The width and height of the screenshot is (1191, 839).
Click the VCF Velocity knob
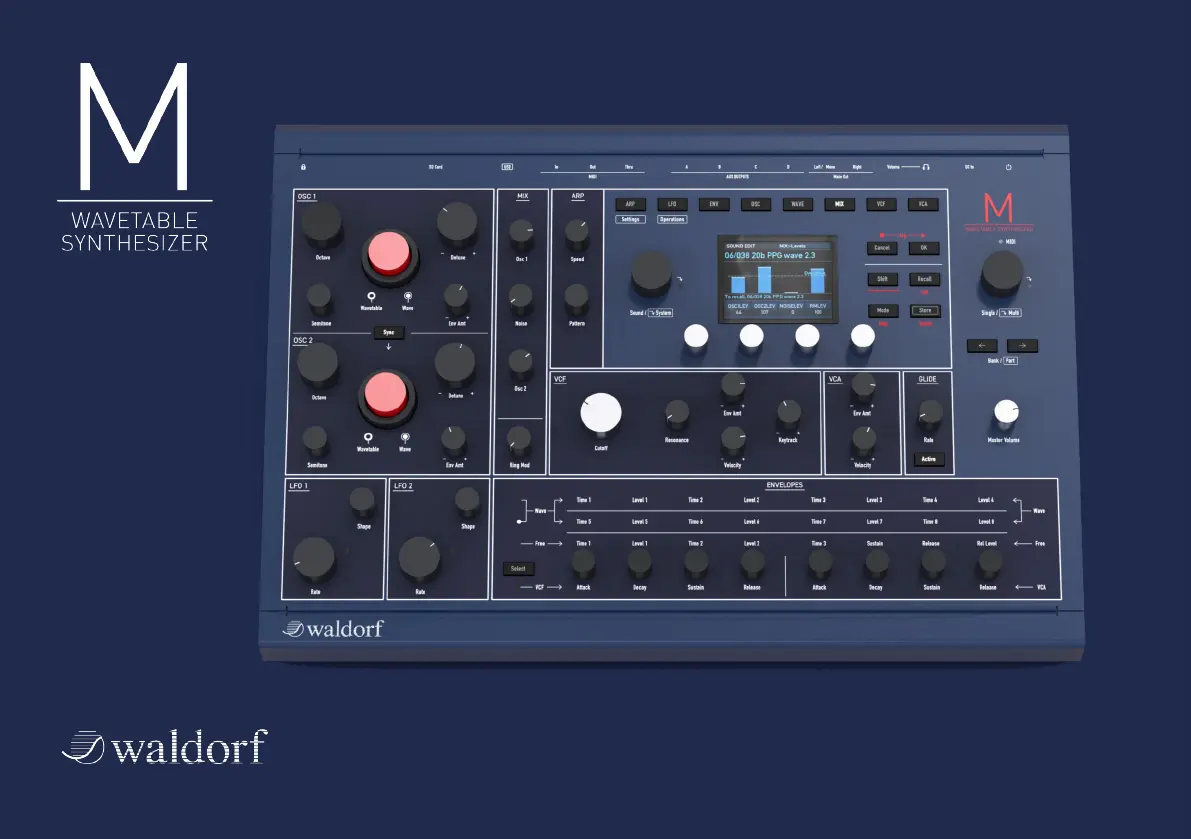click(733, 440)
